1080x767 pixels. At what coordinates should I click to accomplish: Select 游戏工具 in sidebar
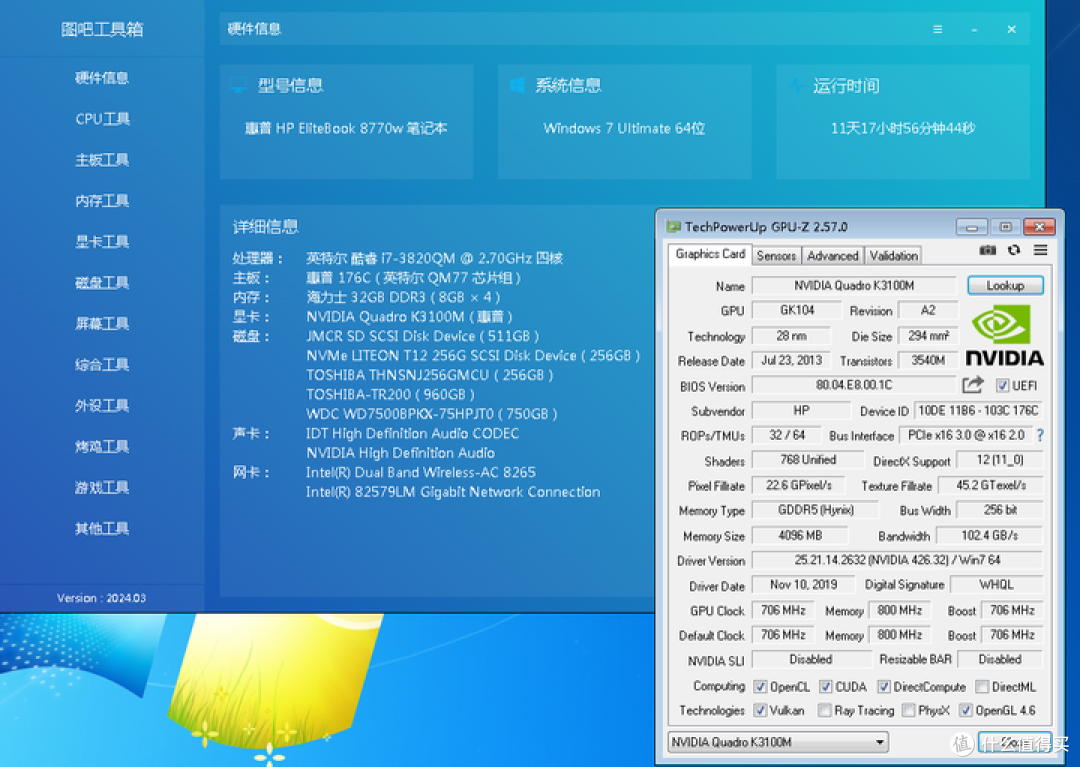click(x=102, y=487)
